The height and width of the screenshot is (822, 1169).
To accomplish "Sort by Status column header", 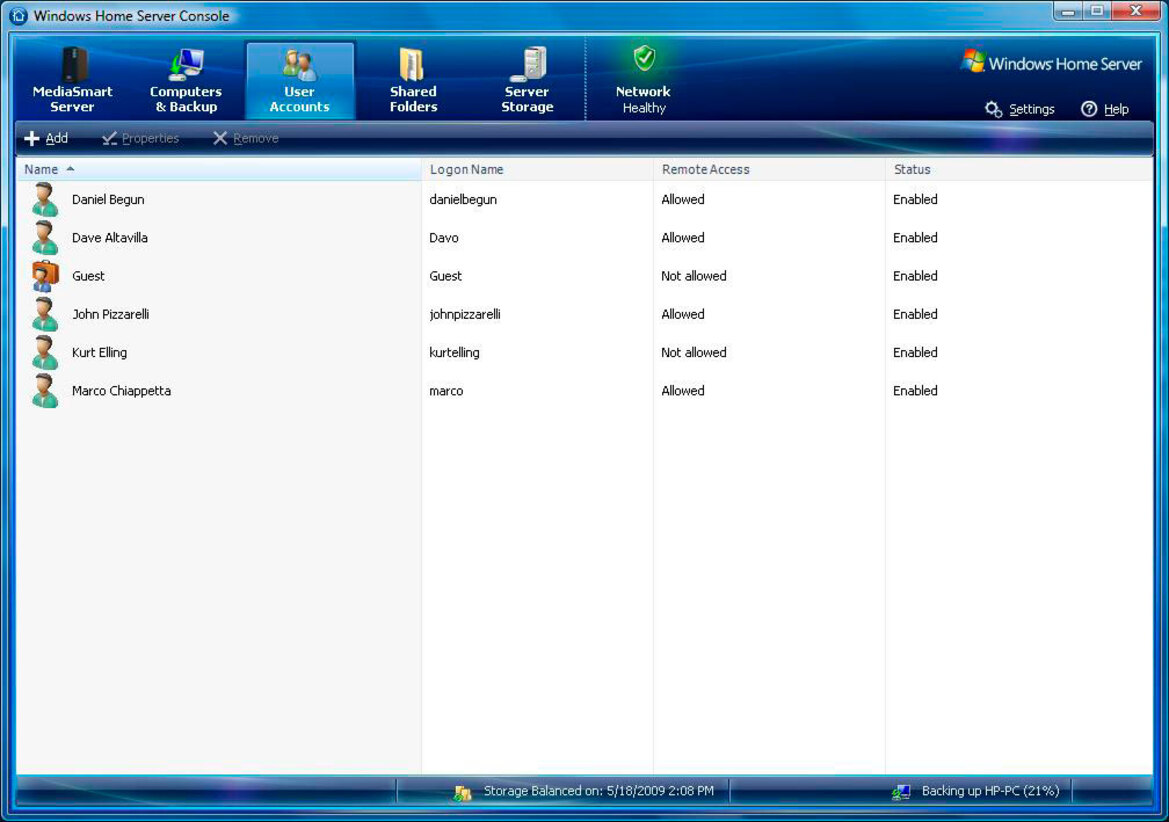I will [x=1018, y=169].
